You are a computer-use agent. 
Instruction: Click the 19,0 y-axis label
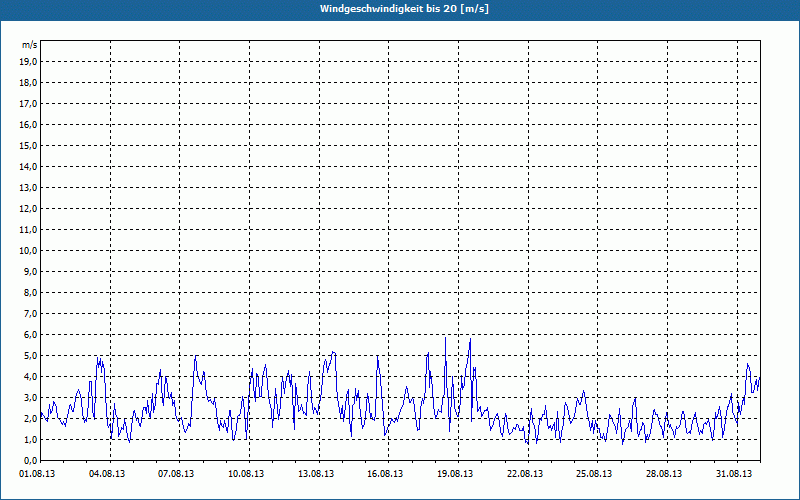[28, 62]
